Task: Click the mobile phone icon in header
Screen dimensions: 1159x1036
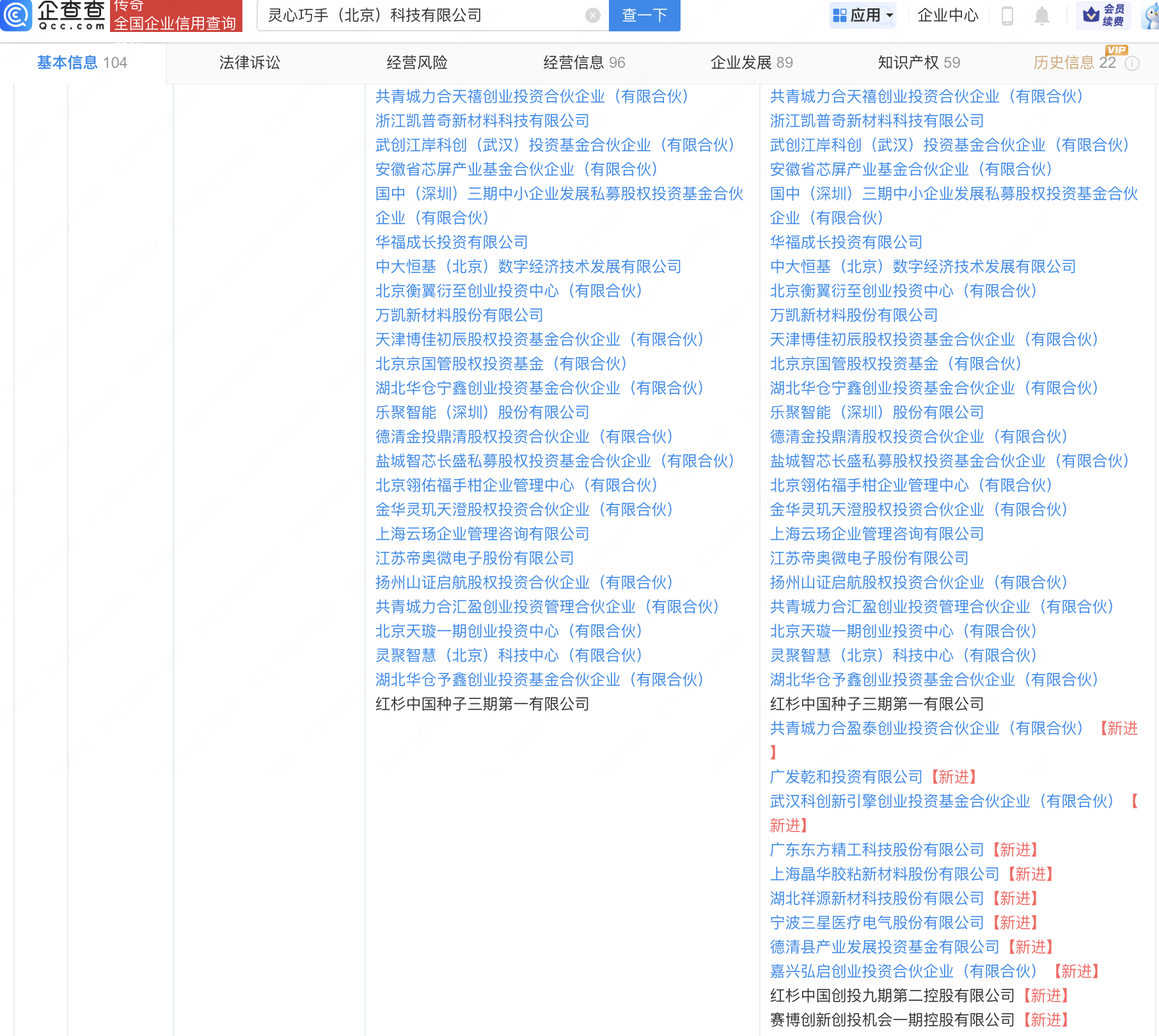Action: (1008, 17)
